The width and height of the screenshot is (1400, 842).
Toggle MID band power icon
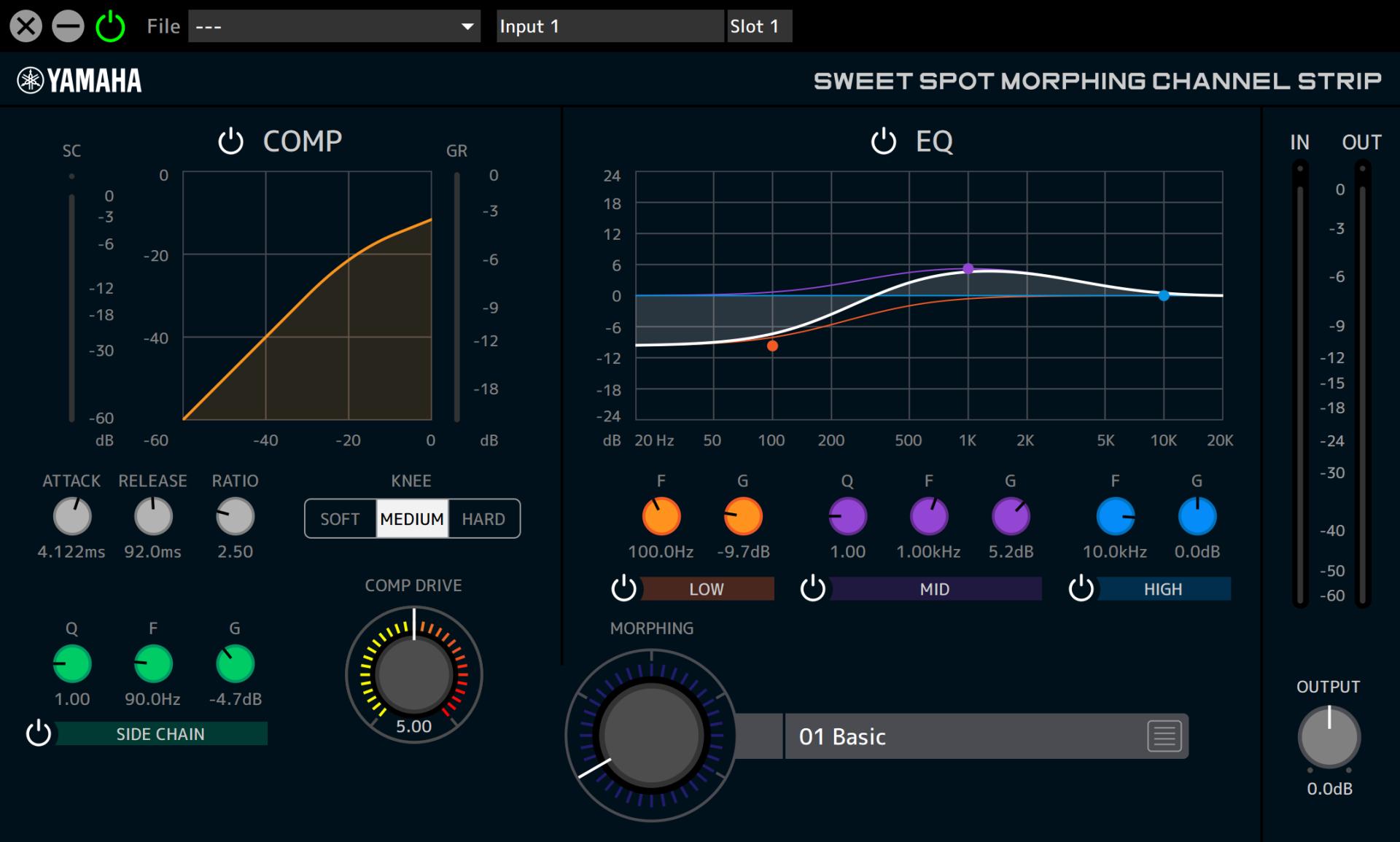pos(812,588)
